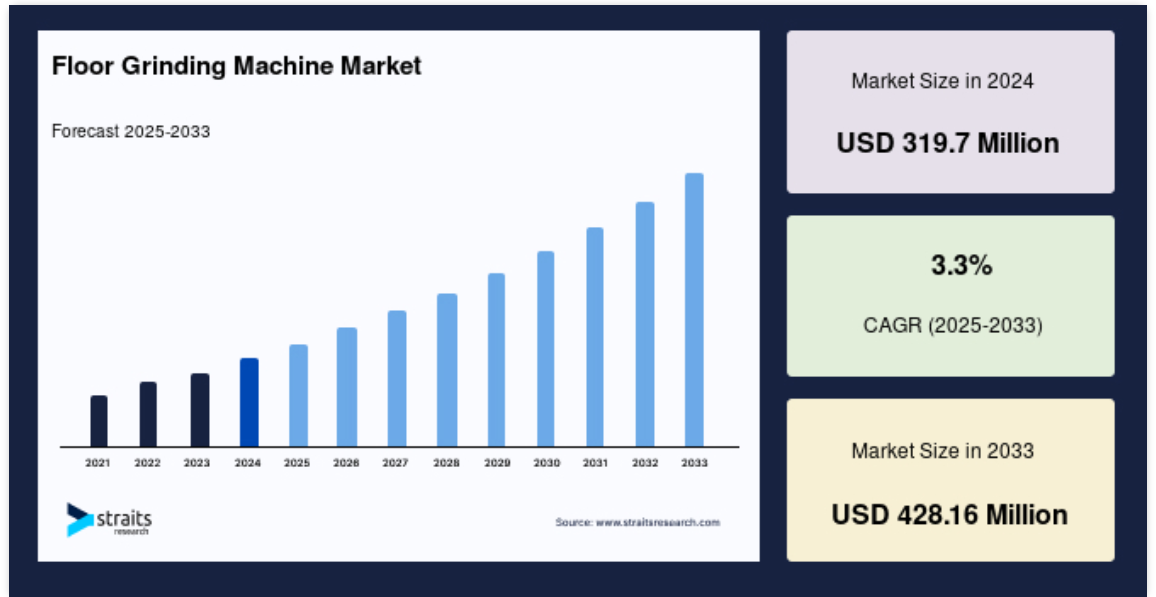Click the Market Size in 2033 card
1156x597 pixels.
pos(950,480)
